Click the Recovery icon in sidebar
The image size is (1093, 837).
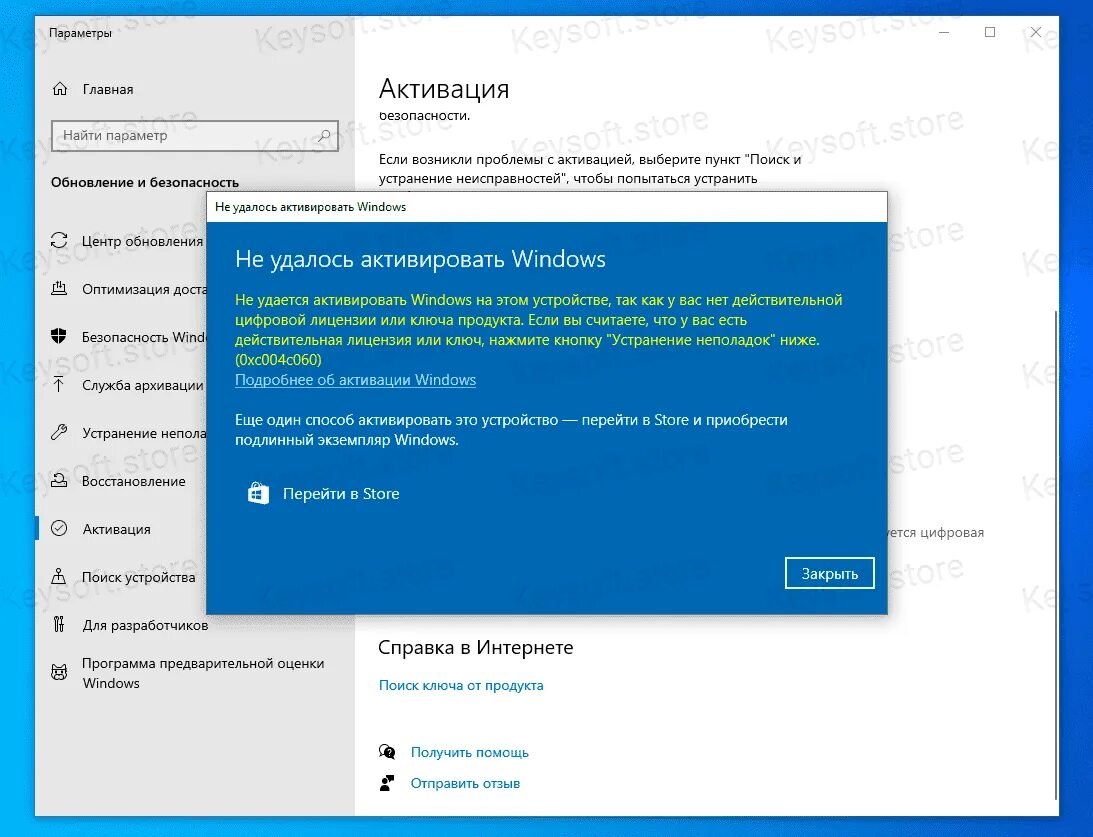pyautogui.click(x=59, y=481)
